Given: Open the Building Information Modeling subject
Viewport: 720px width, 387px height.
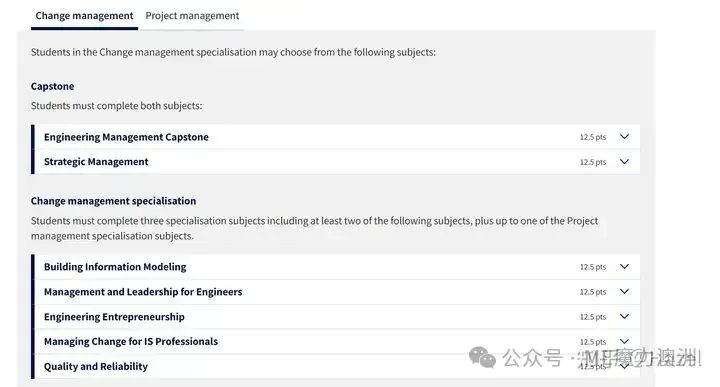Looking at the screenshot, I should [115, 267].
